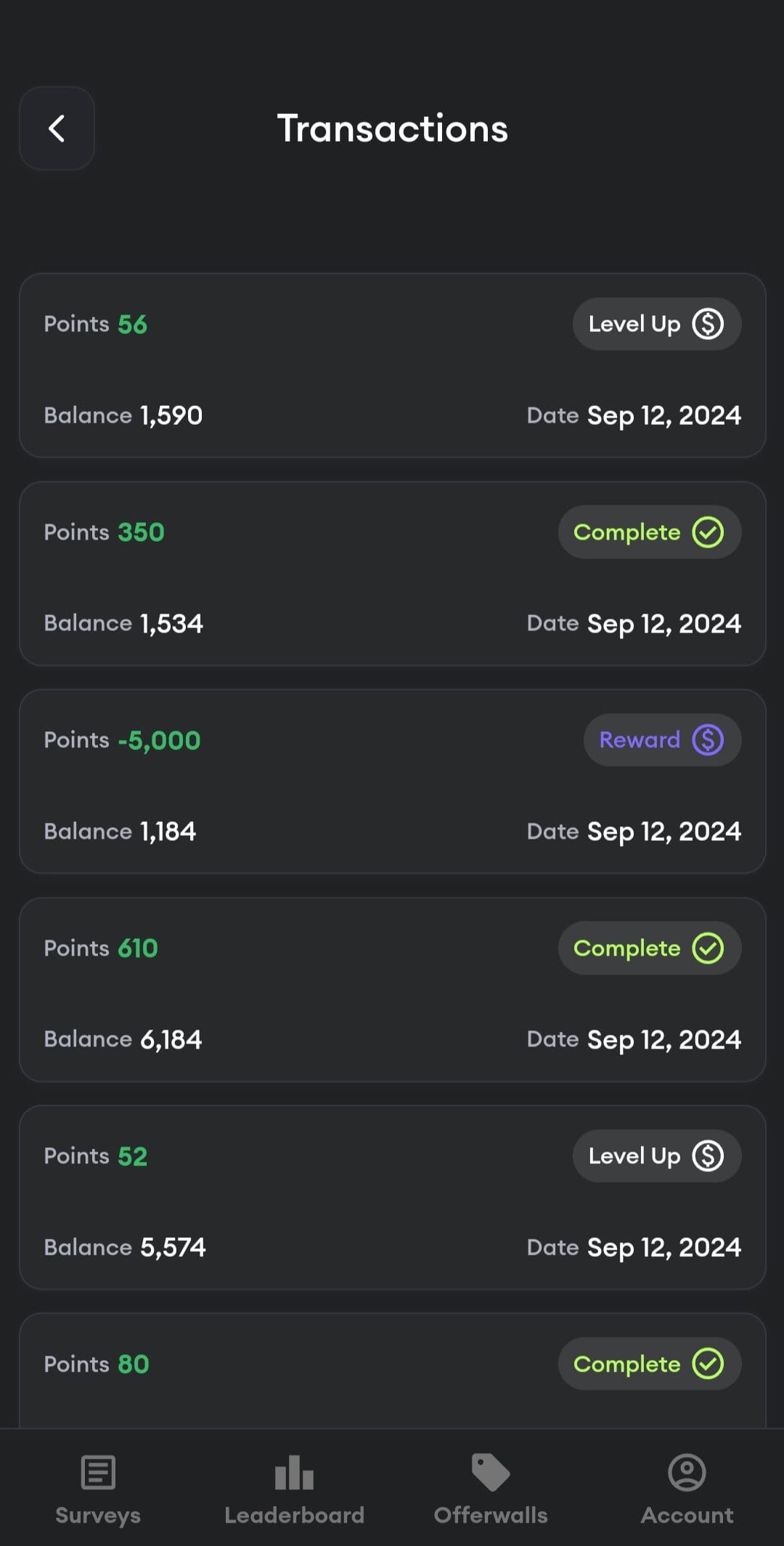
Task: Click the Transactions page title
Action: click(x=392, y=129)
